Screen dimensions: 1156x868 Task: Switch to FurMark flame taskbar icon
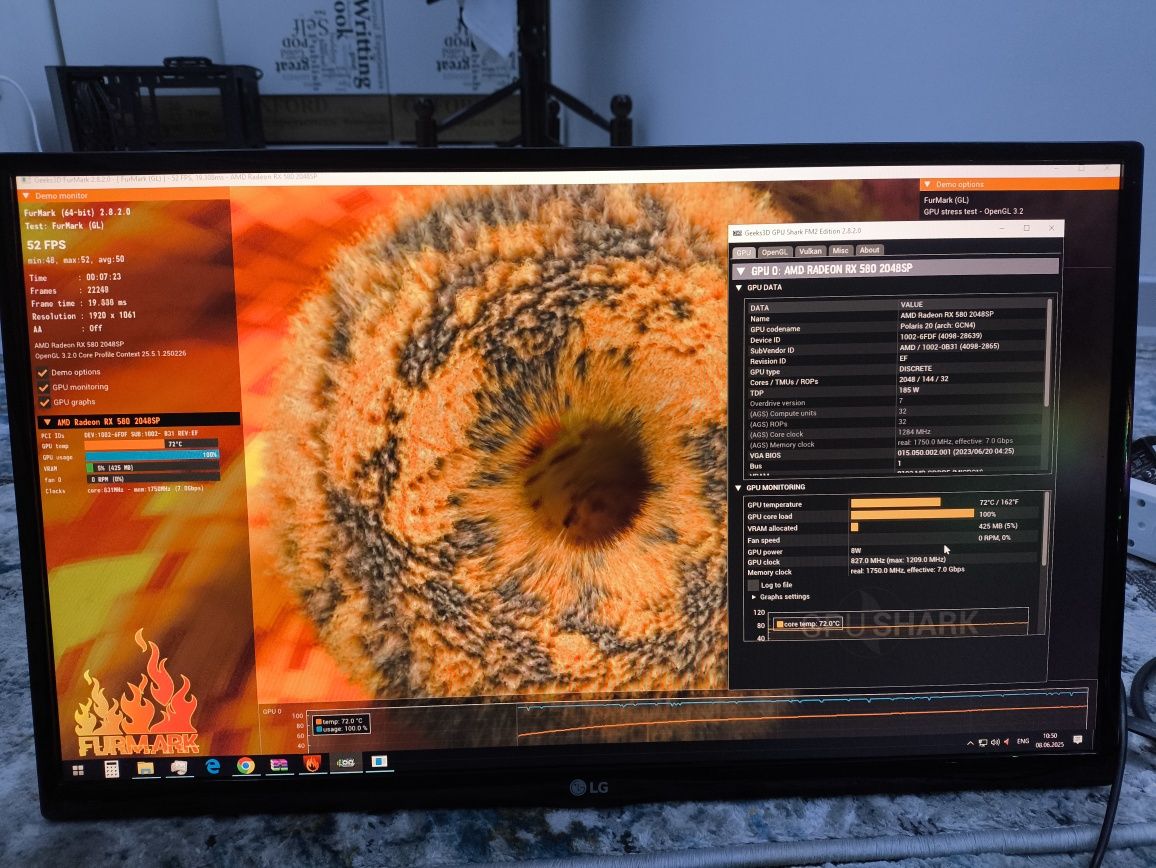point(312,764)
